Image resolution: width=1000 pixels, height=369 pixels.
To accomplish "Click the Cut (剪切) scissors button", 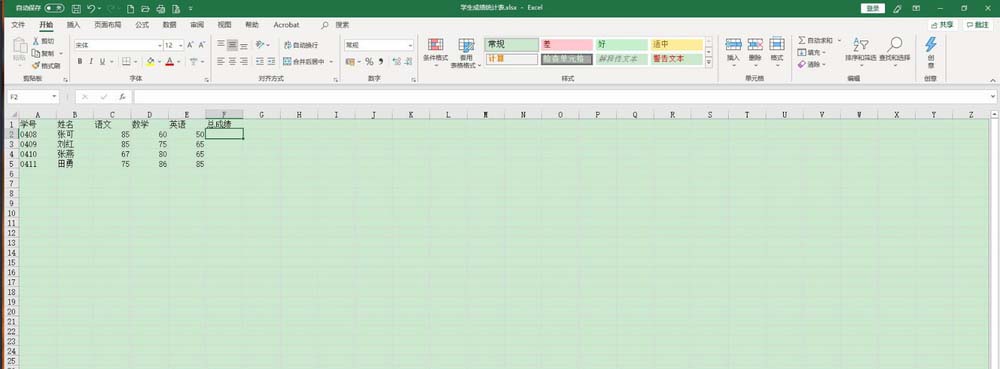I will (44, 41).
